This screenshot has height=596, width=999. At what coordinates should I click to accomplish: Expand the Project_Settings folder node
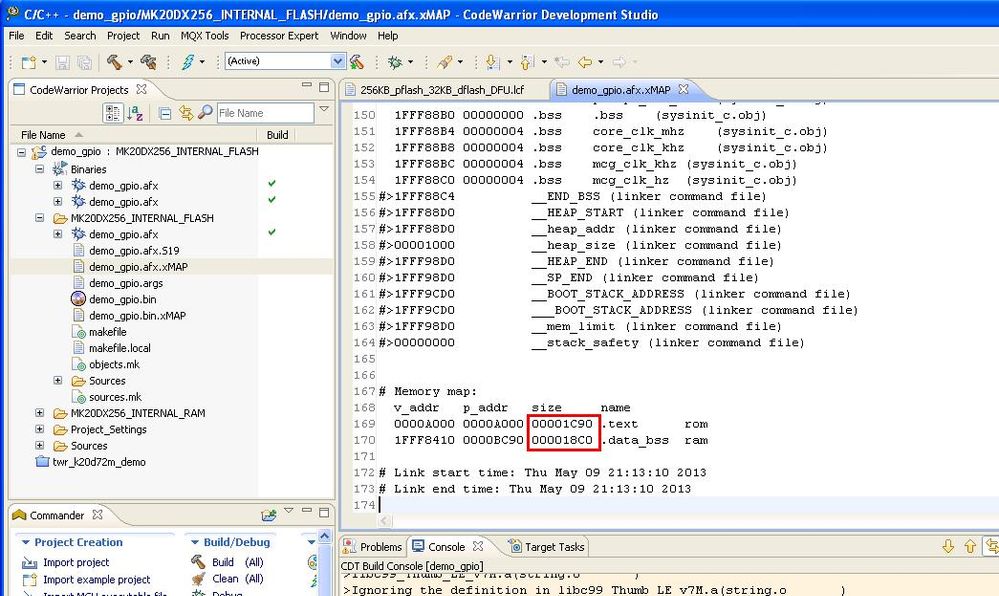[x=40, y=428]
